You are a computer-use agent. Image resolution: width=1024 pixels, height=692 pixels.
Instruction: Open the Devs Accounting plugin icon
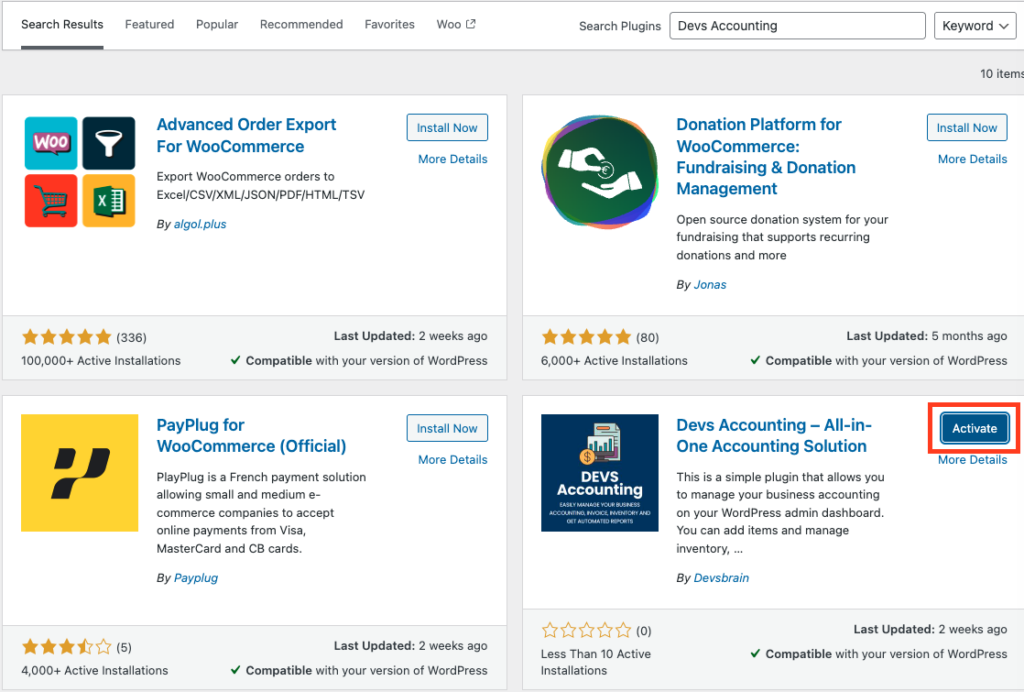[x=600, y=473]
